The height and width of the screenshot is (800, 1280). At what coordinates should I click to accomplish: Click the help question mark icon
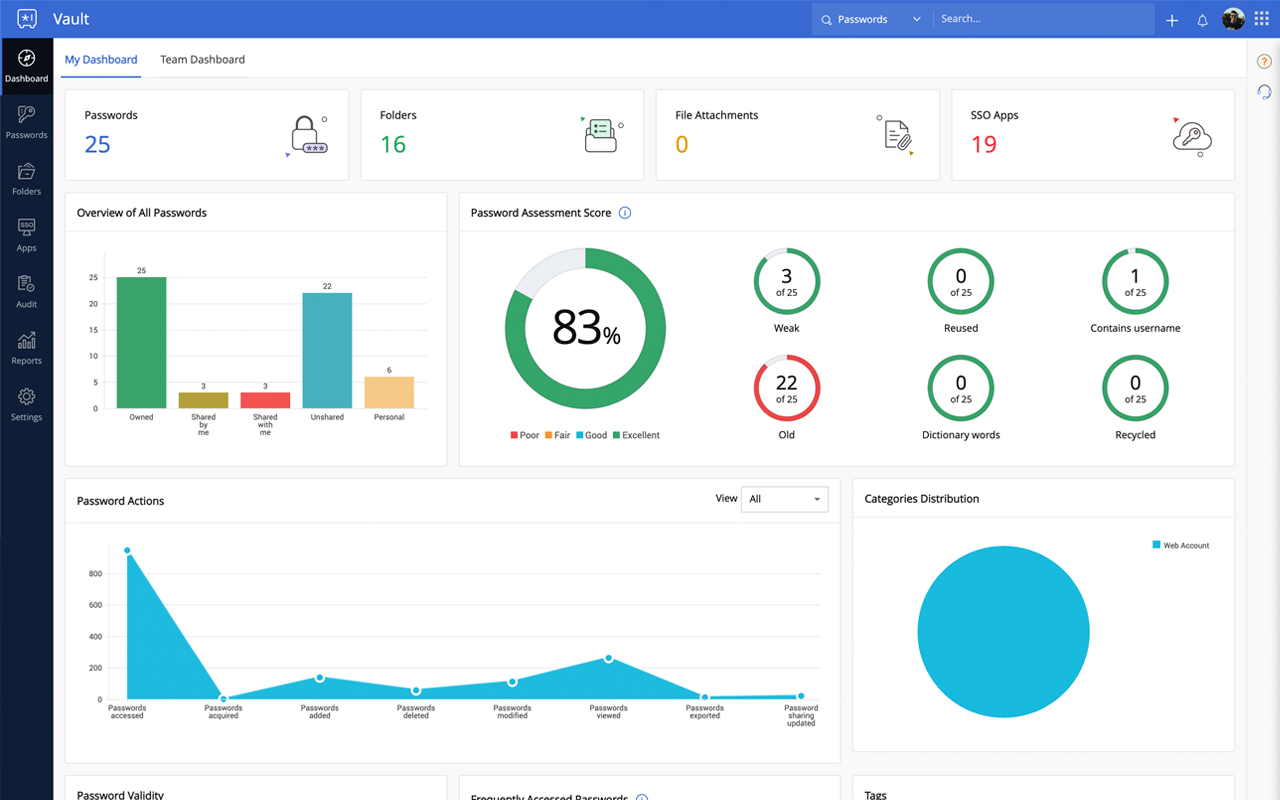[x=1264, y=62]
